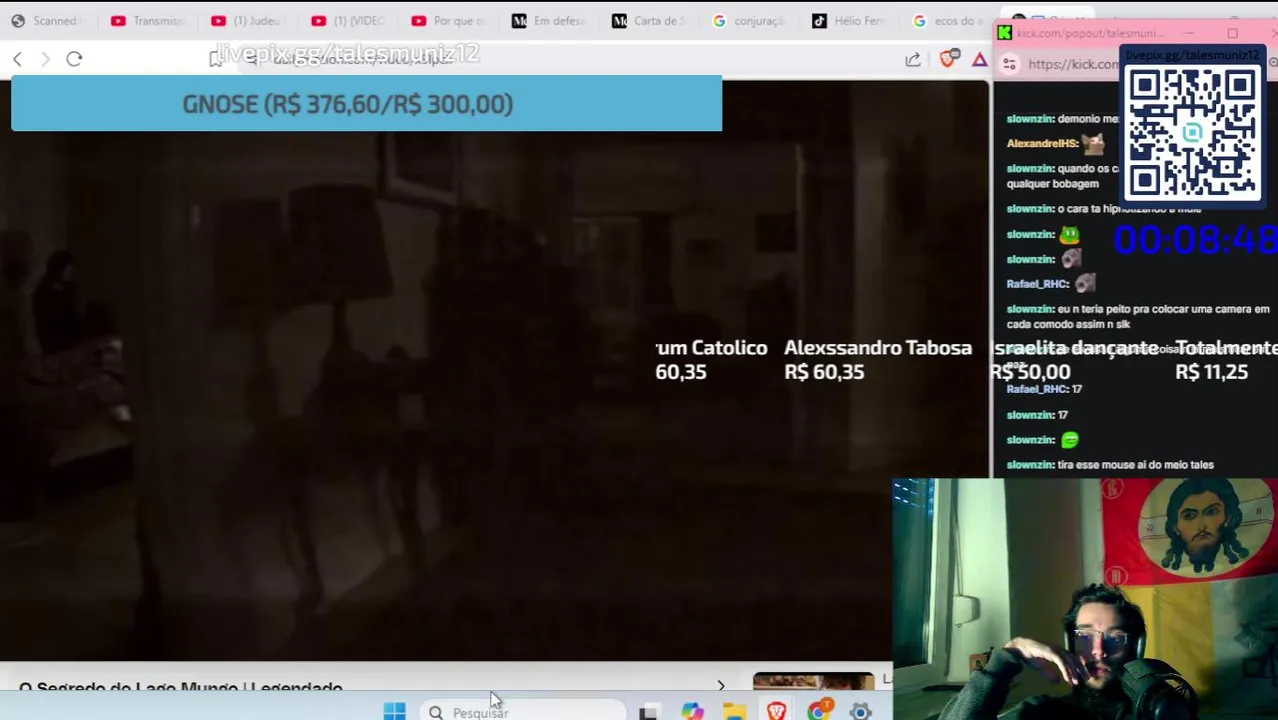The height and width of the screenshot is (720, 1278).
Task: Reload the page with the refresh icon
Action: point(74,59)
